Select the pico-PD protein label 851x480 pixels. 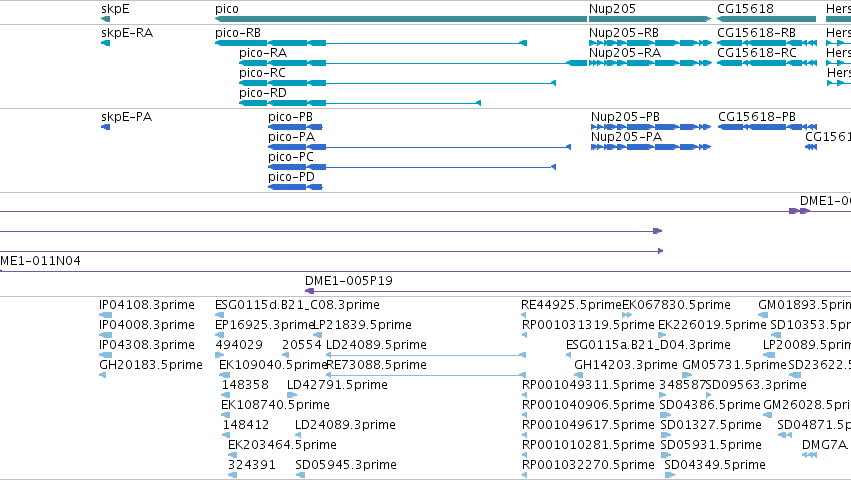click(x=291, y=177)
